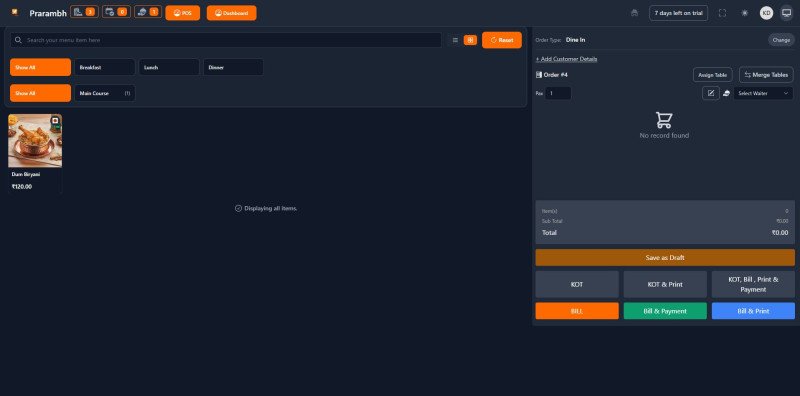Switch to list view layout

tap(455, 40)
